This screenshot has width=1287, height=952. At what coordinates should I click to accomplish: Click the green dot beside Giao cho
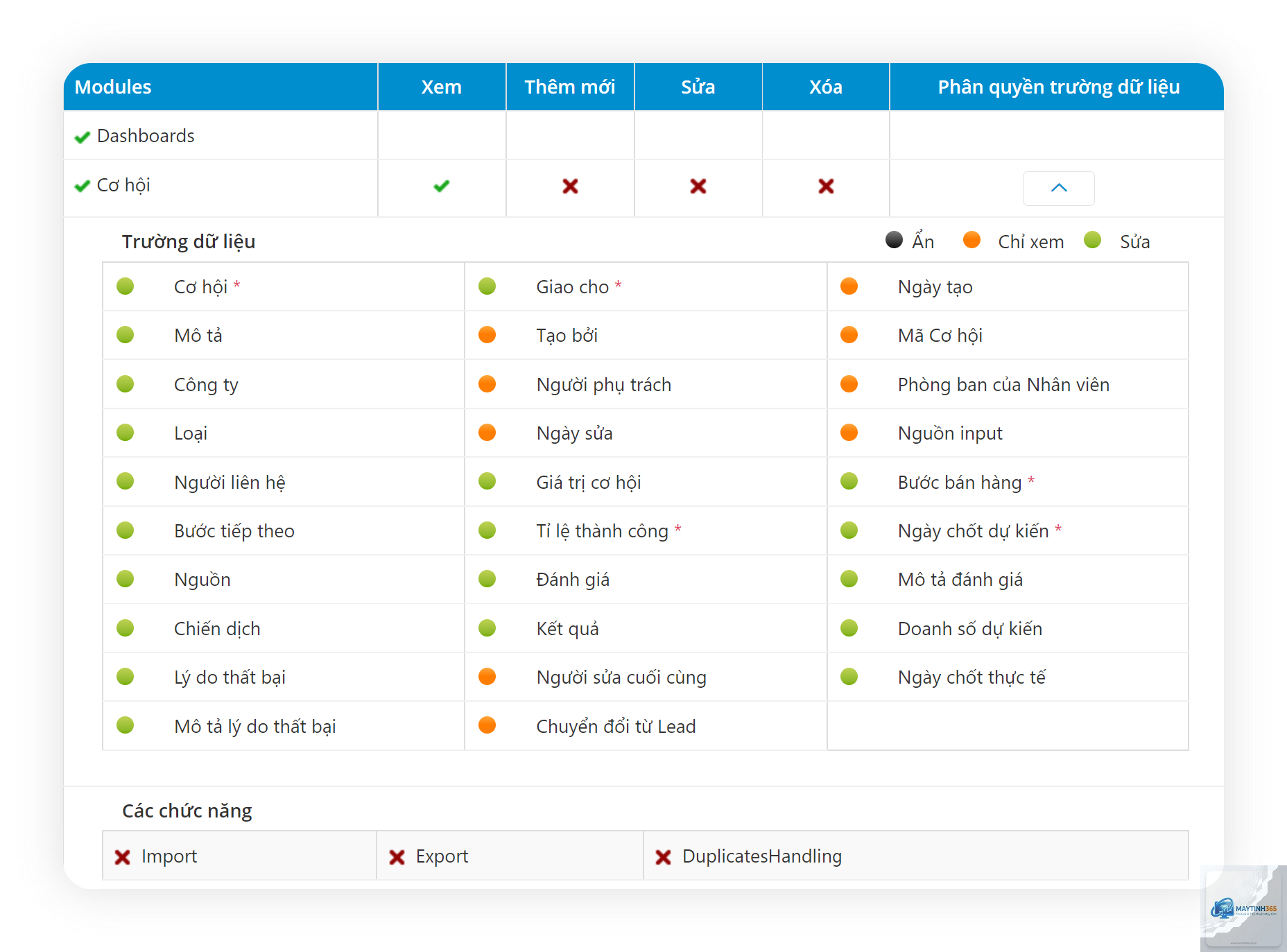click(487, 286)
